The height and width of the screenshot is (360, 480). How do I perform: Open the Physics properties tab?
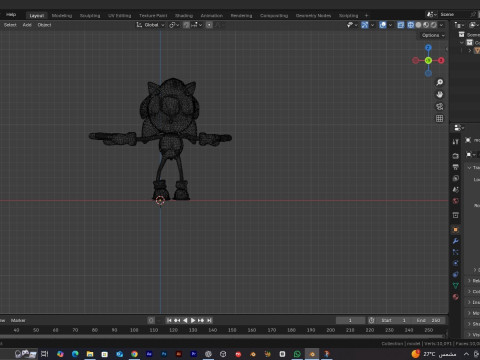coord(456,263)
